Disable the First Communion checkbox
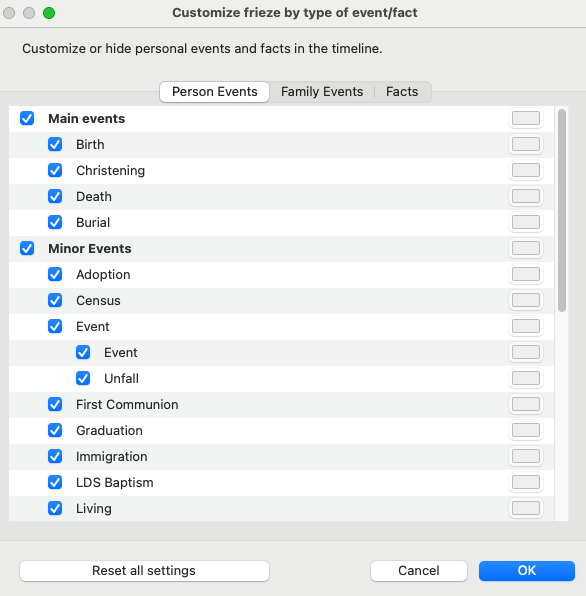586x596 pixels. [x=55, y=404]
